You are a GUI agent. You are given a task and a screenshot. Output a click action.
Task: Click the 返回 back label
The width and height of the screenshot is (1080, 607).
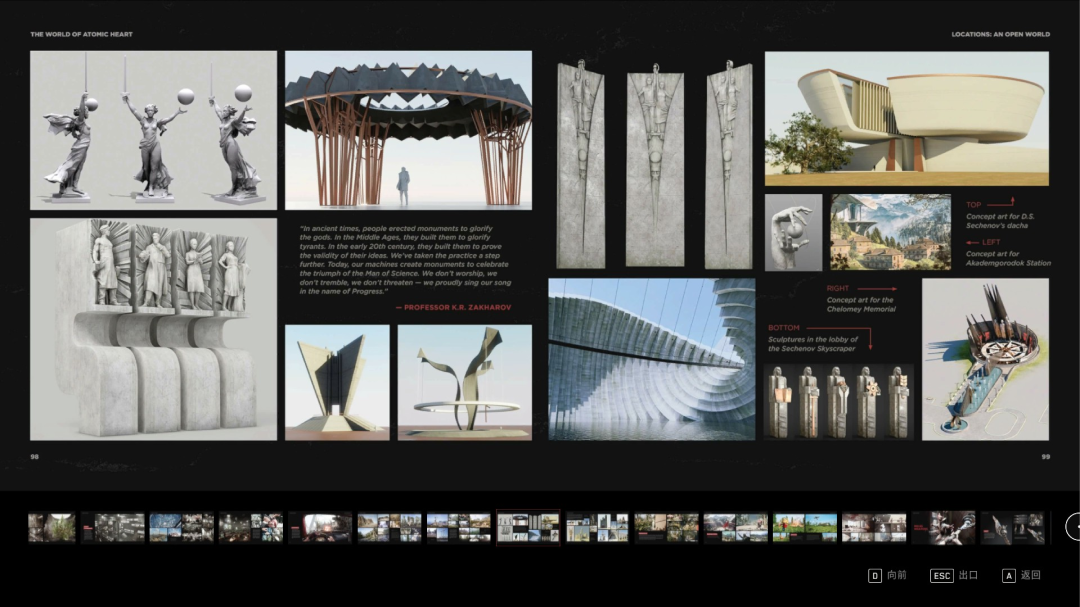point(1030,575)
